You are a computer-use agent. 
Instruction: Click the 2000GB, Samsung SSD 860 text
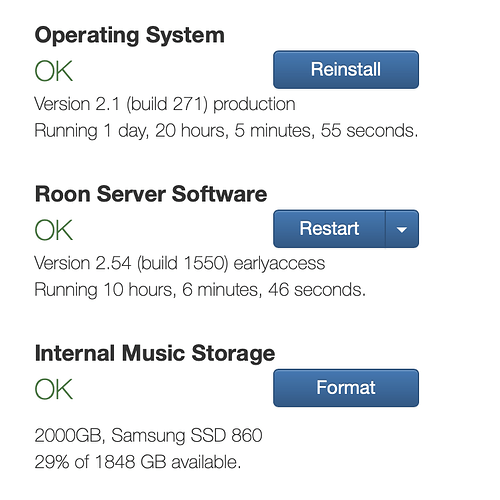click(x=148, y=435)
